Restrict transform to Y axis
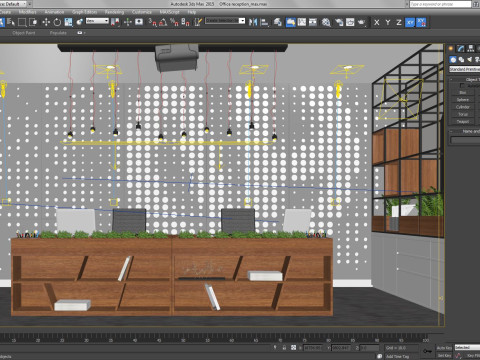 (x=388, y=22)
